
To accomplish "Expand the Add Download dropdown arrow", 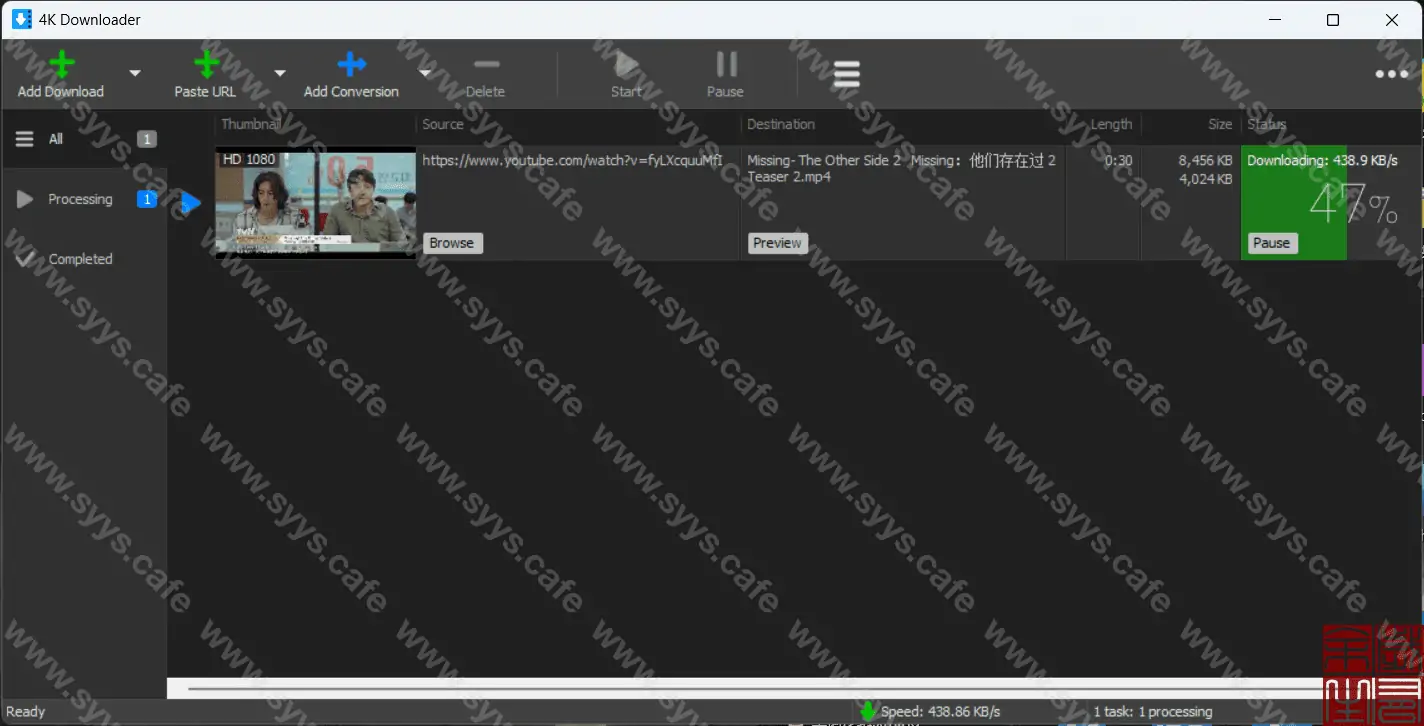I will pyautogui.click(x=135, y=73).
